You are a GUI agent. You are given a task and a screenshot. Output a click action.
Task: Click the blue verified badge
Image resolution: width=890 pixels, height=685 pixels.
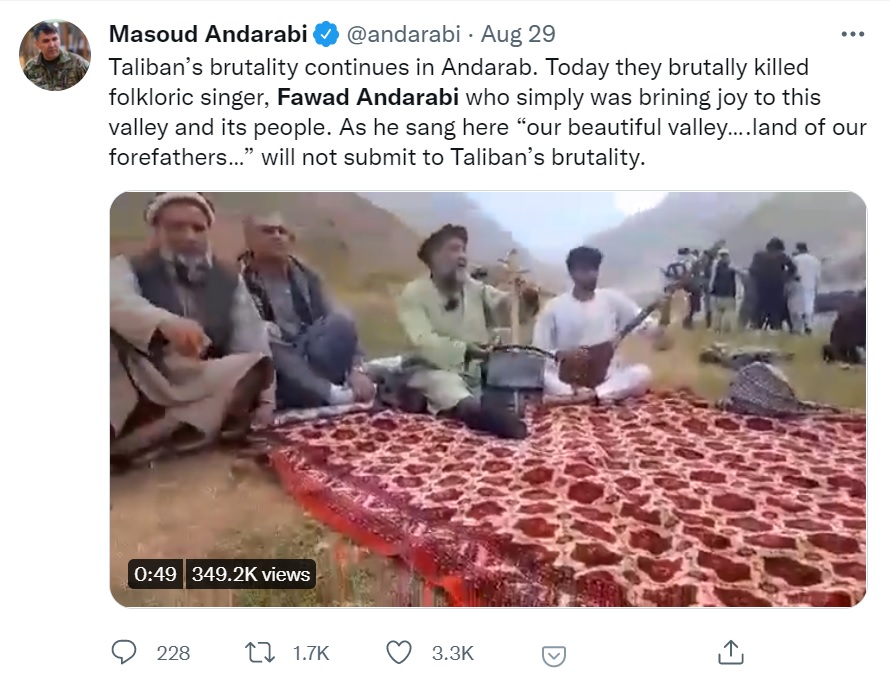[x=326, y=35]
